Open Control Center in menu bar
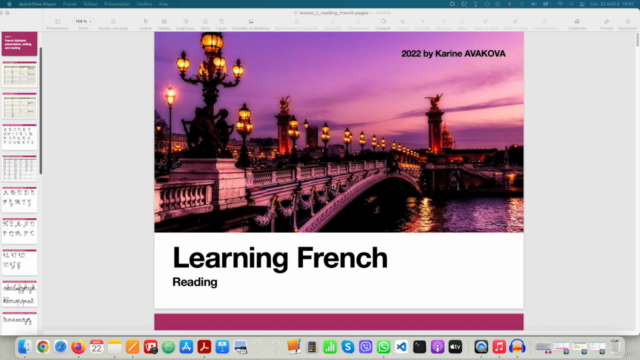The width and height of the screenshot is (640, 360). pyautogui.click(x=582, y=4)
